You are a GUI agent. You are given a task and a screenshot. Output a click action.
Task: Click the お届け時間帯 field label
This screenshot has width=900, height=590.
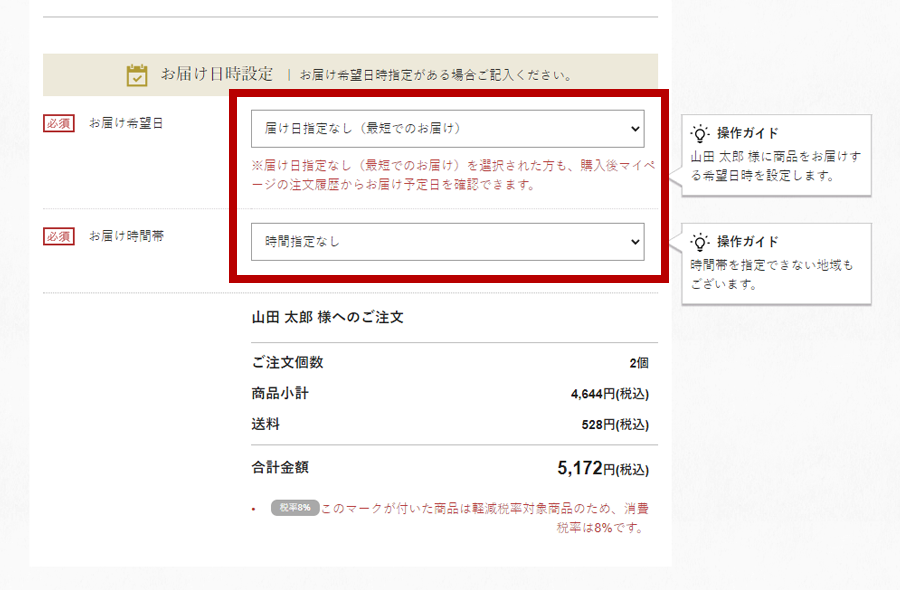(125, 237)
